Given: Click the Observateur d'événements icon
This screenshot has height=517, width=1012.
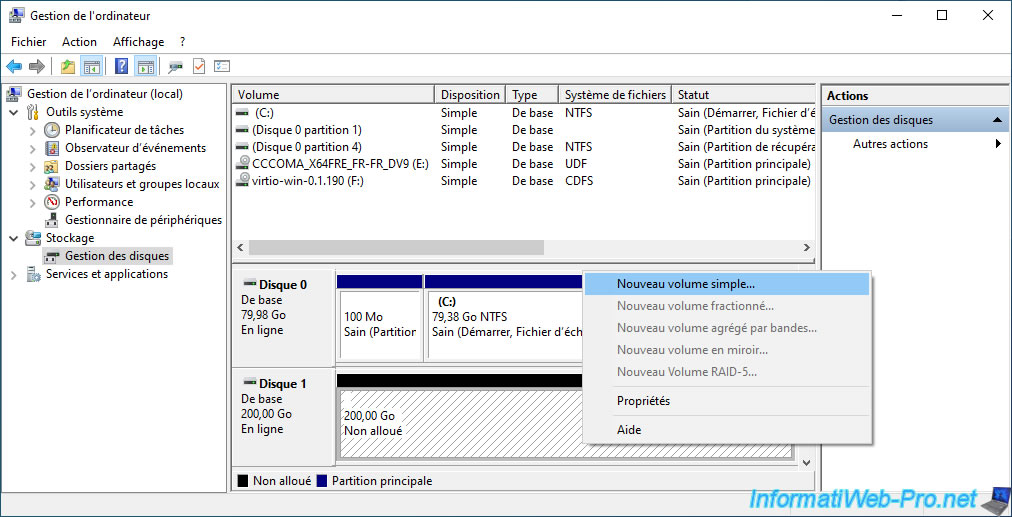Looking at the screenshot, I should coord(52,148).
